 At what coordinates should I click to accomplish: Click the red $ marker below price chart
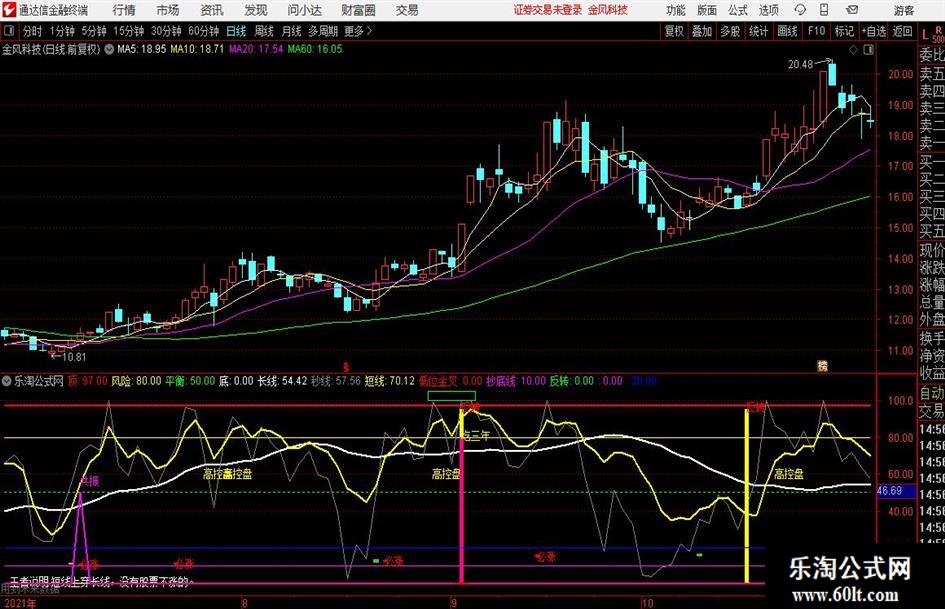[347, 367]
